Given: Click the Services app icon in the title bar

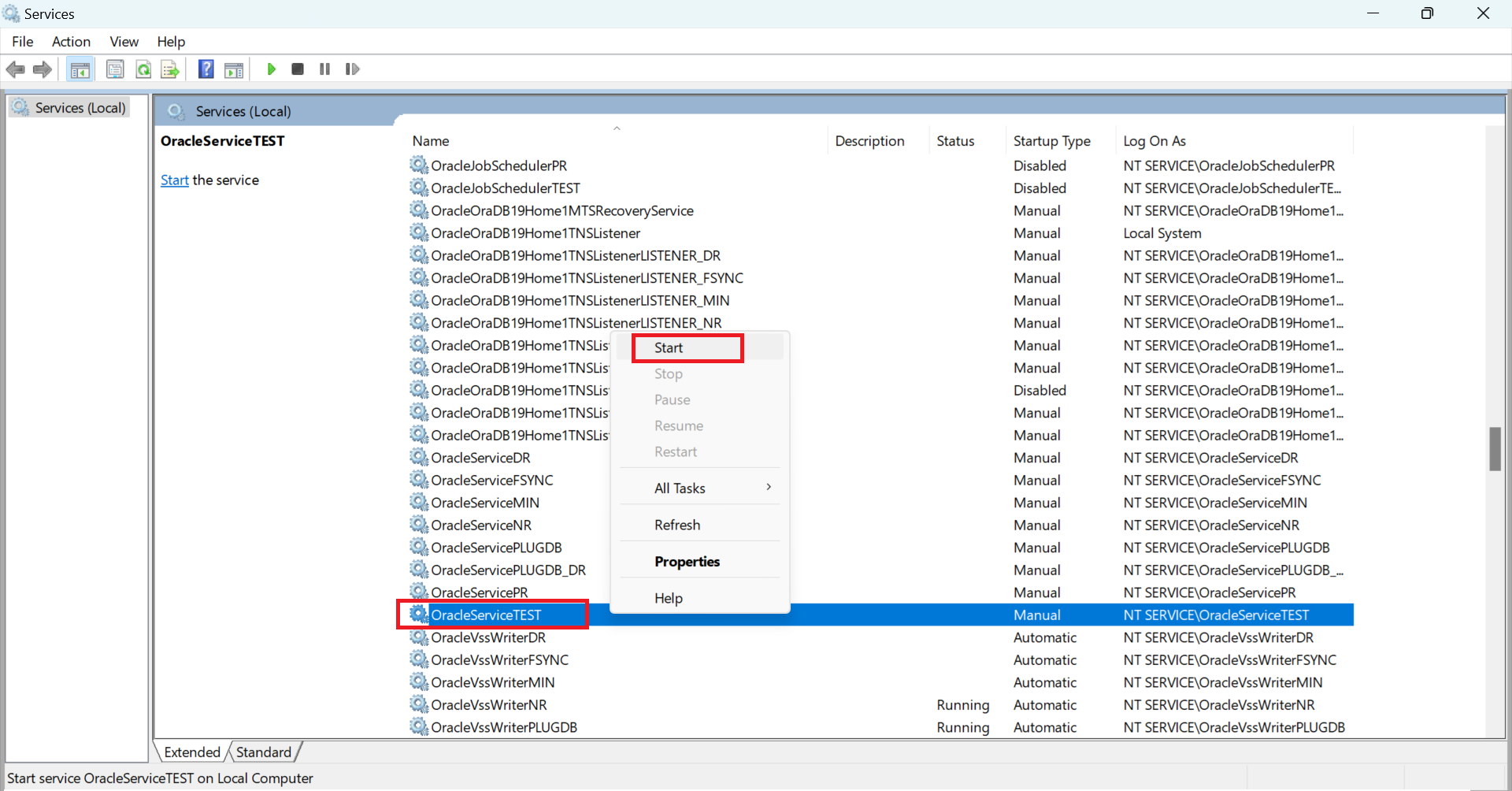Looking at the screenshot, I should [x=12, y=13].
